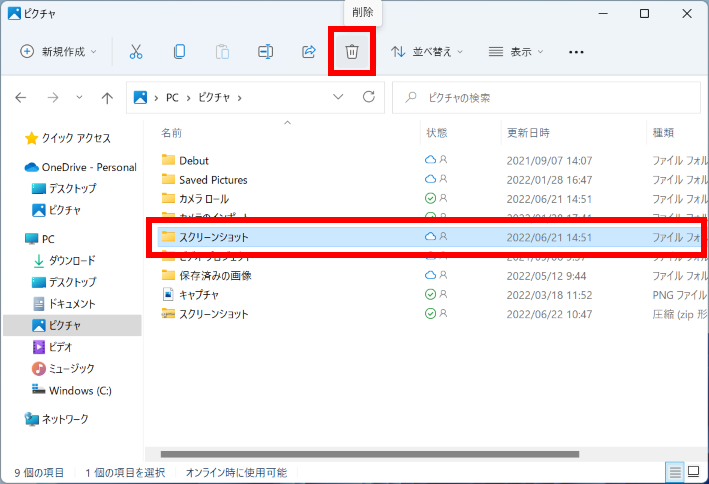Click date 2021/09/07 14:07 cell
The image size is (709, 484).
click(549, 161)
